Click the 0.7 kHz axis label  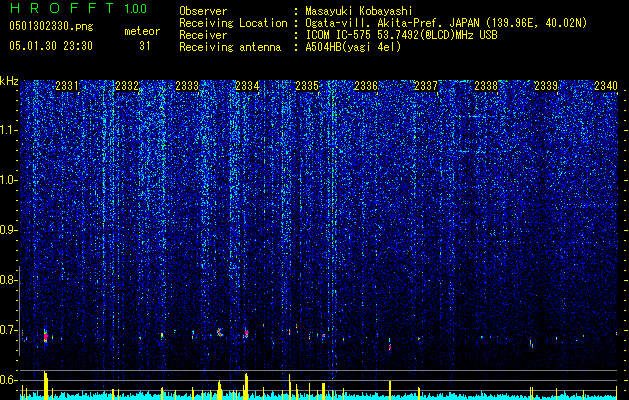click(9, 330)
